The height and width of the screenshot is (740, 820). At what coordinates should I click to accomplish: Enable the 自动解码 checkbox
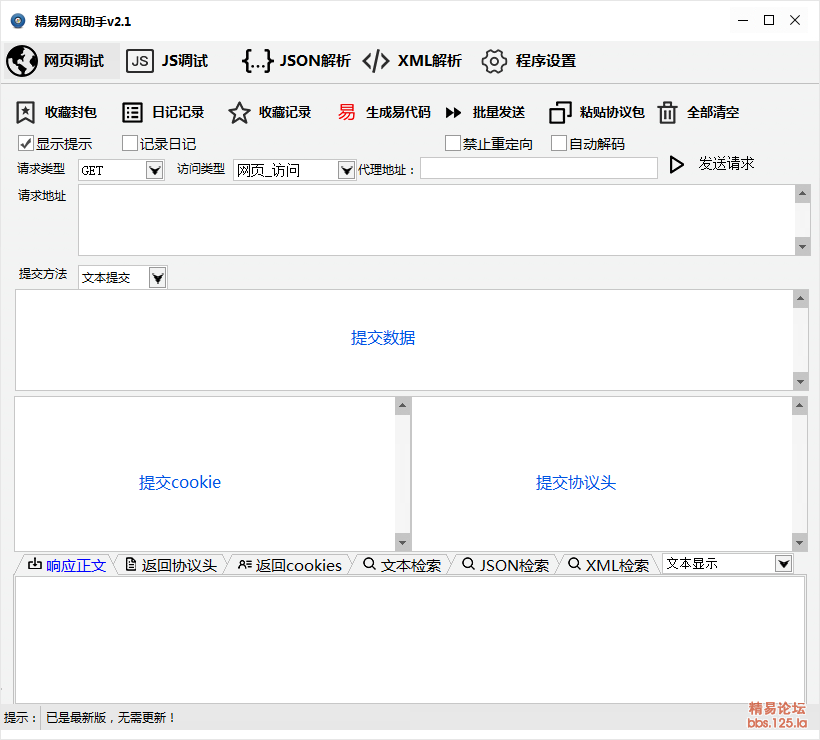559,143
